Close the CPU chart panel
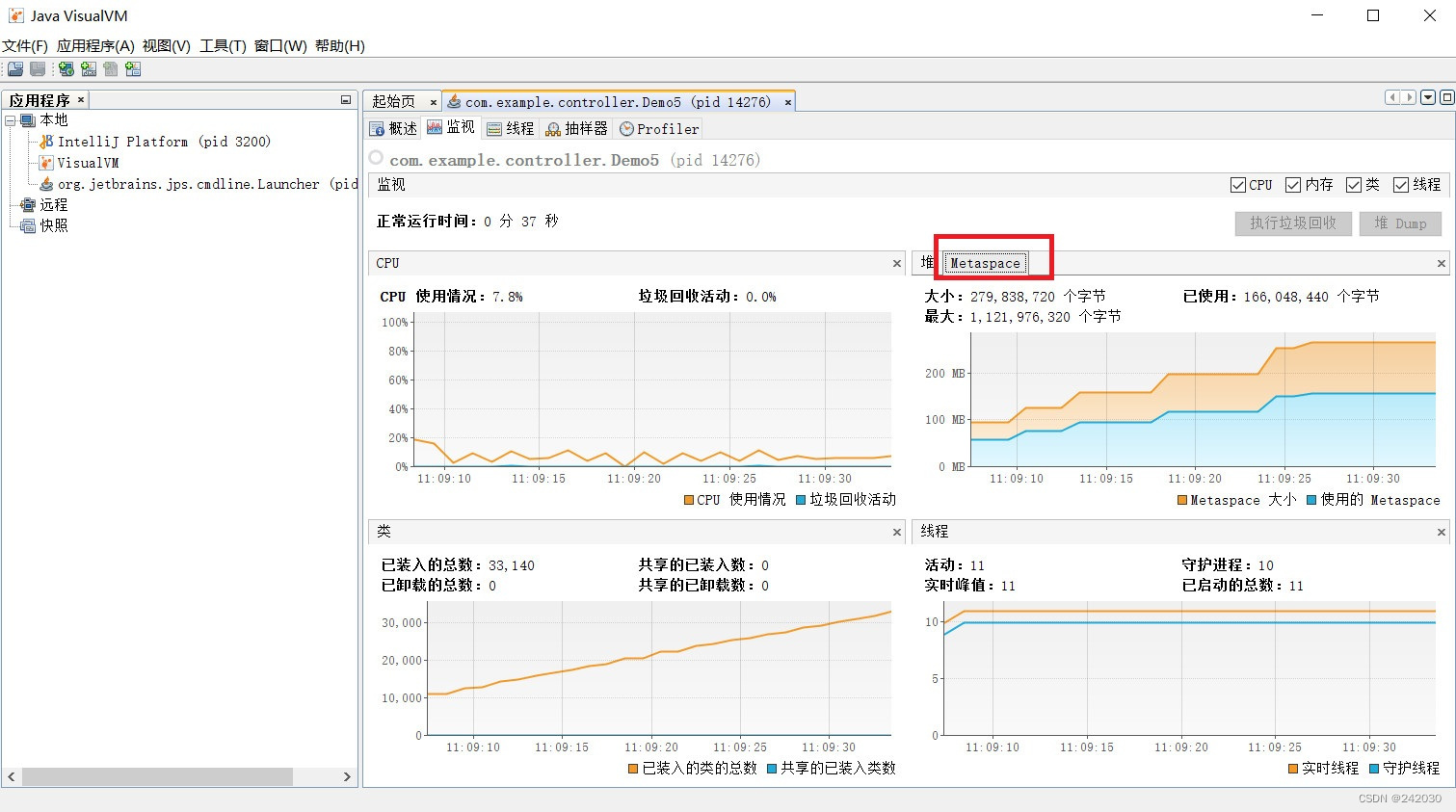Screen dimensions: 1456x812 click(x=897, y=263)
